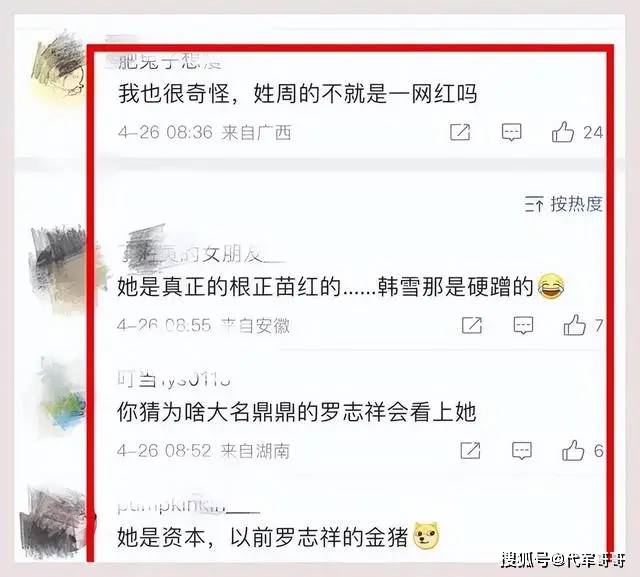Viewport: 640px width, 577px height.
Task: Open avatar of the pumpkin commenter
Action: 55,522
